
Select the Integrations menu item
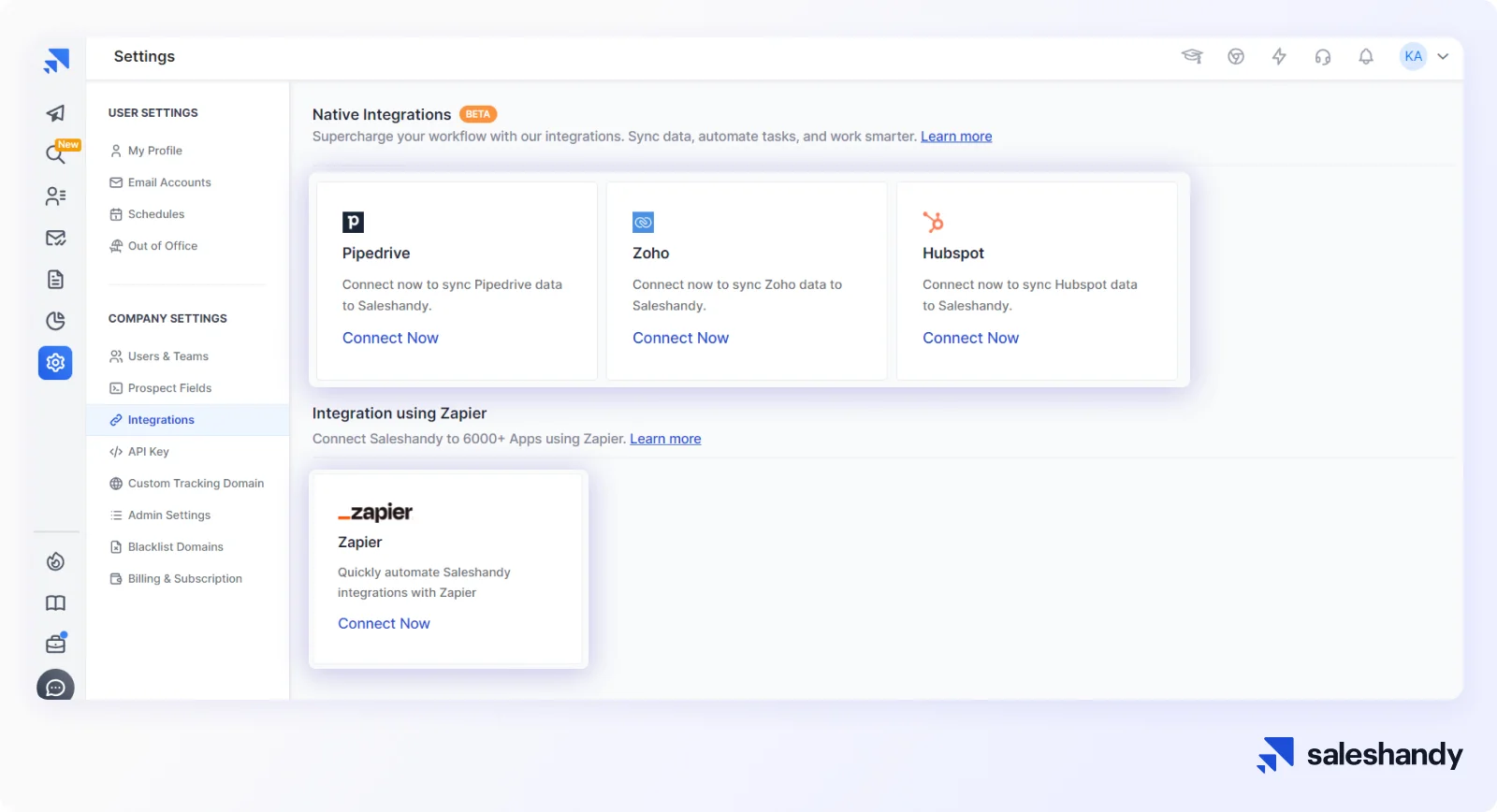click(x=187, y=420)
